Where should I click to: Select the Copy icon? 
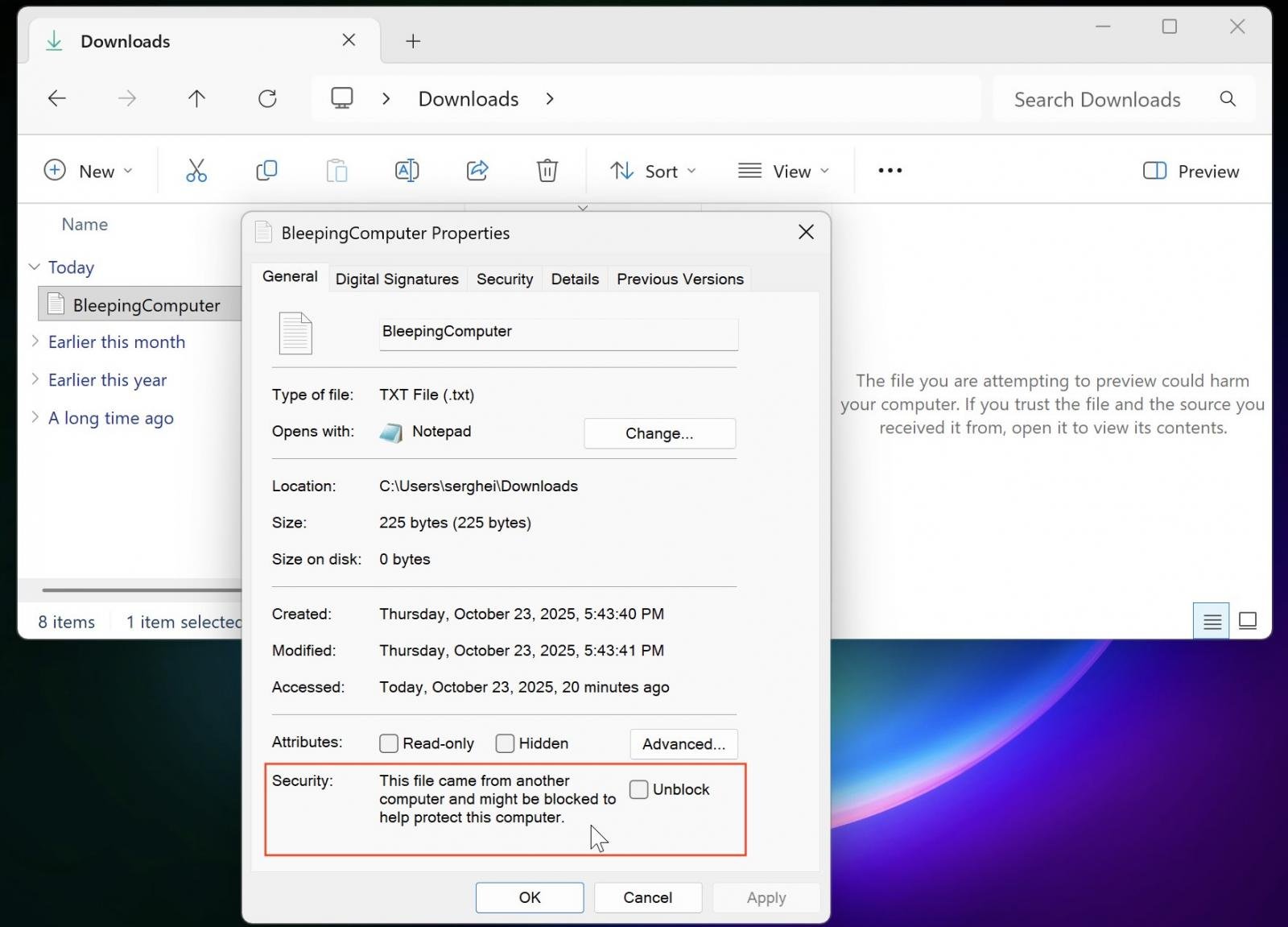pos(266,170)
